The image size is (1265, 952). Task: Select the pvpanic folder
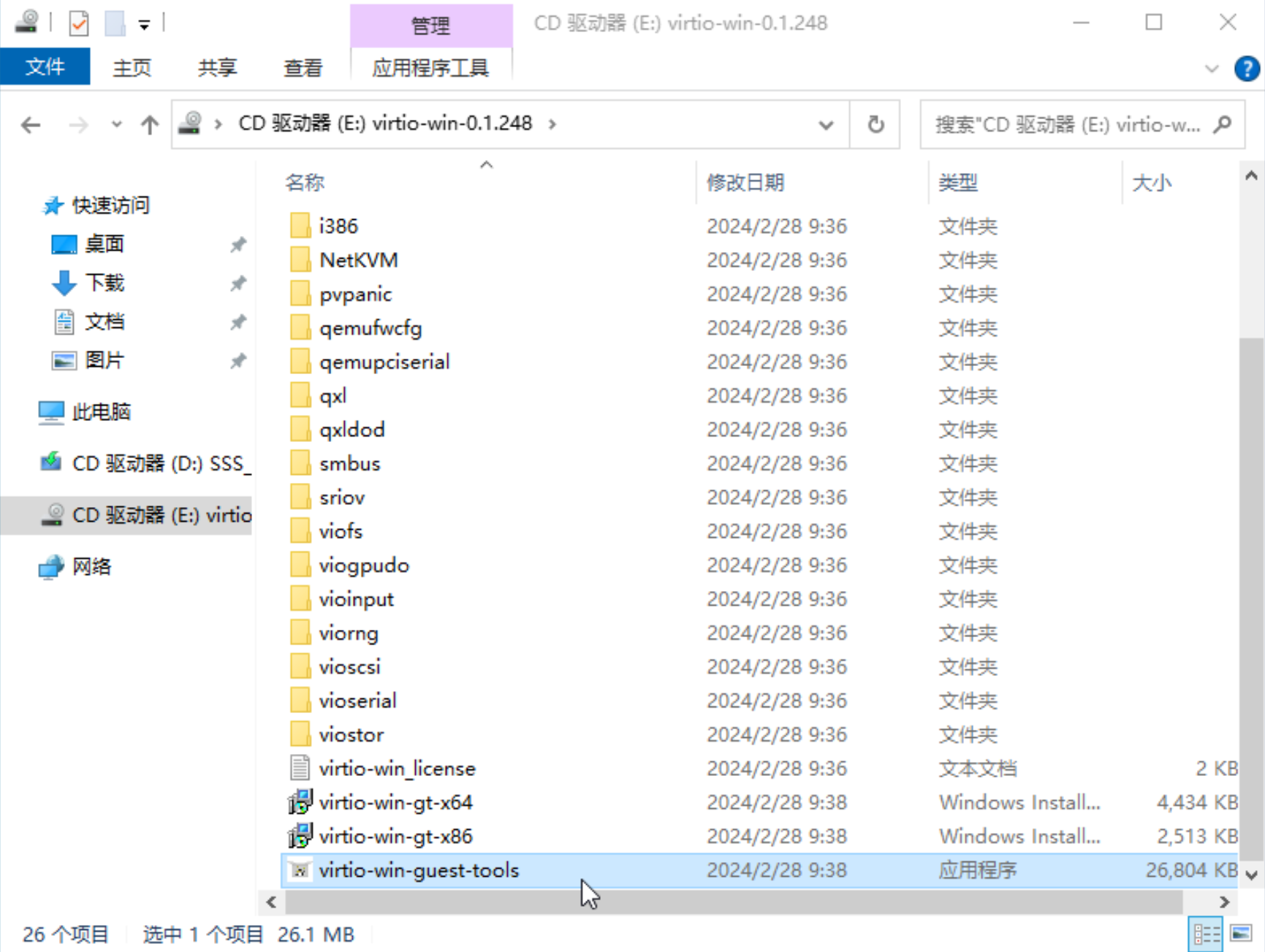(355, 294)
